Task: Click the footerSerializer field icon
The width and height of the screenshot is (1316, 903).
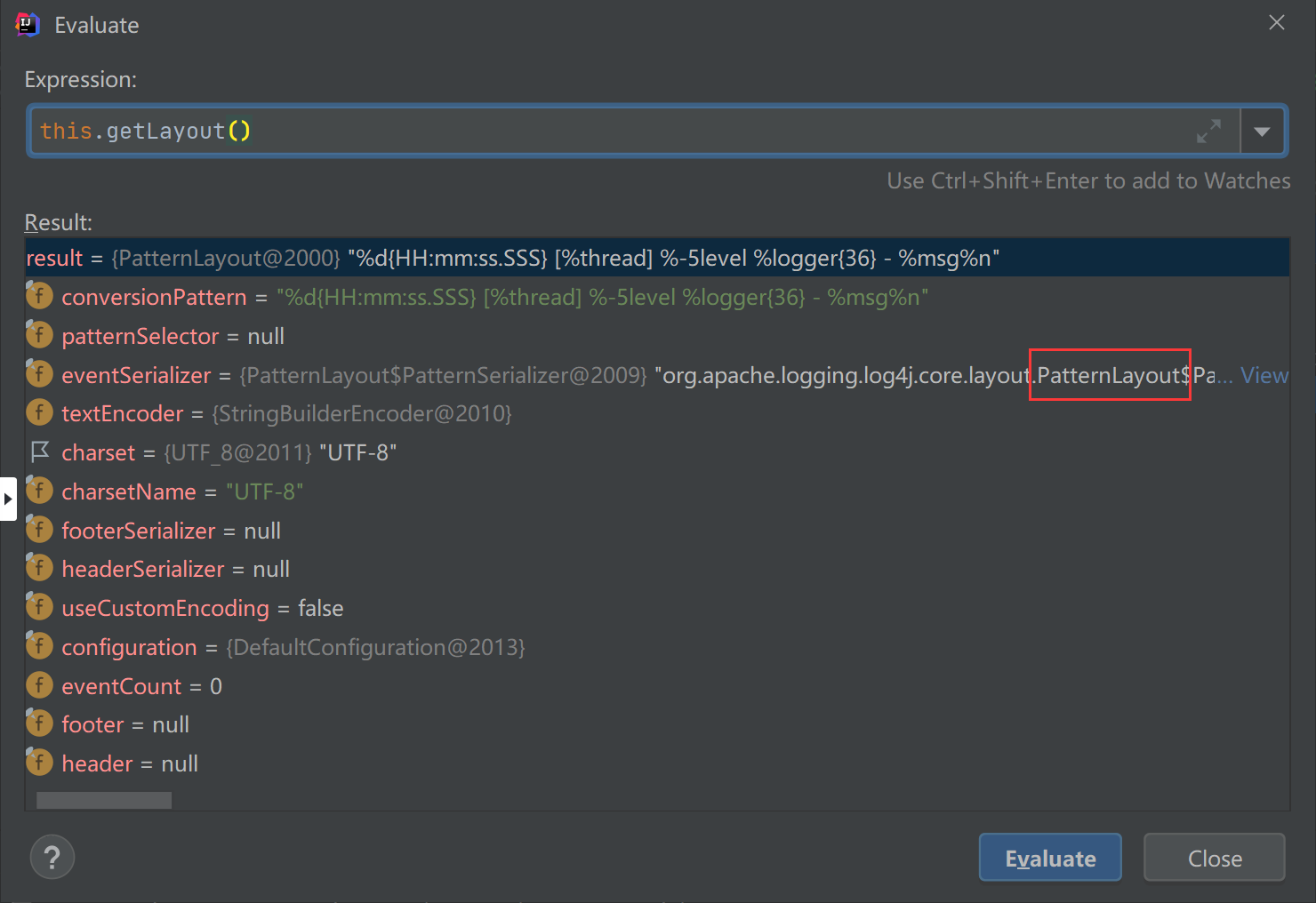Action: click(39, 530)
